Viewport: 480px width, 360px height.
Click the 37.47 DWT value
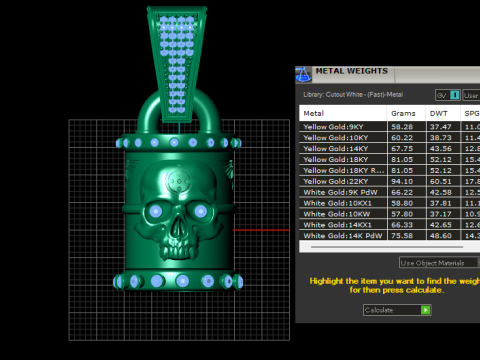coord(440,127)
